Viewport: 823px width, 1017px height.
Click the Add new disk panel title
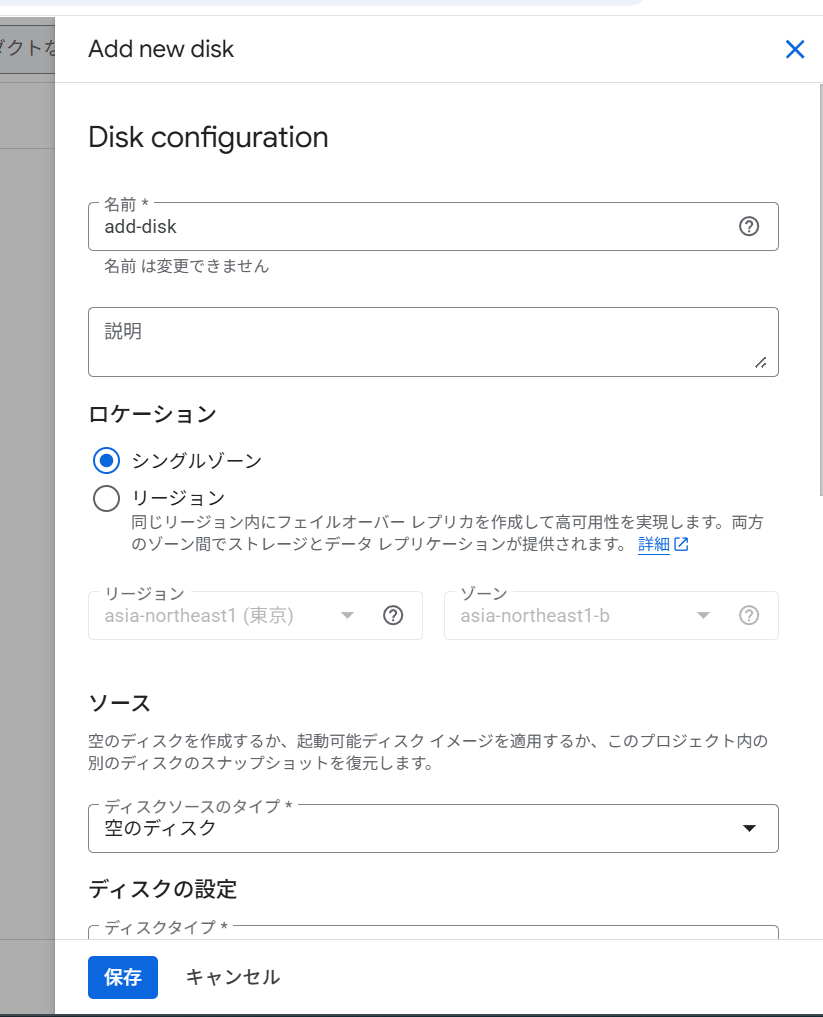(x=161, y=49)
